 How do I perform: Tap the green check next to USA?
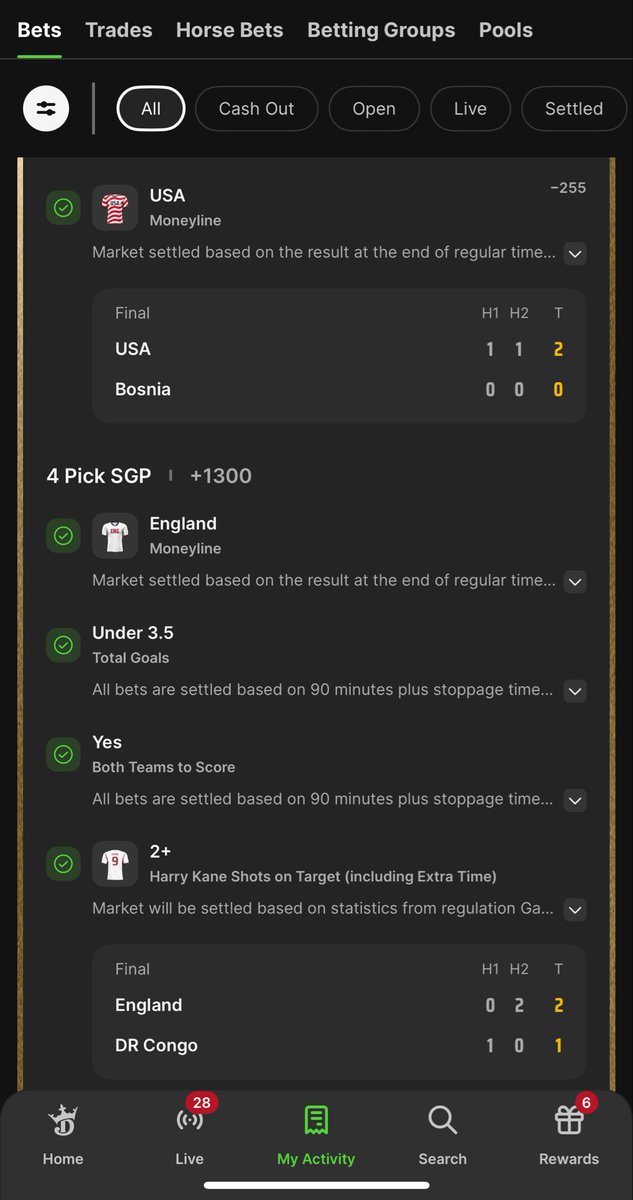tap(63, 208)
